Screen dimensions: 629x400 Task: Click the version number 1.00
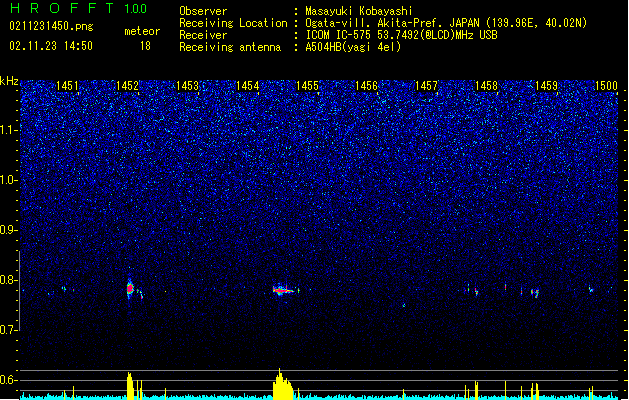point(136,8)
